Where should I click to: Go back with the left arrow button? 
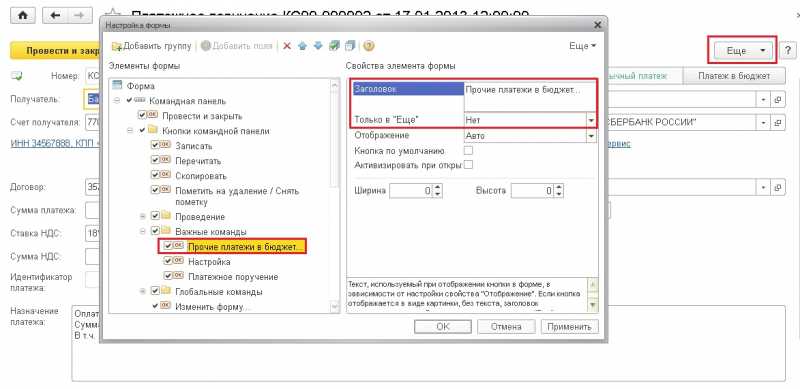[55, 16]
